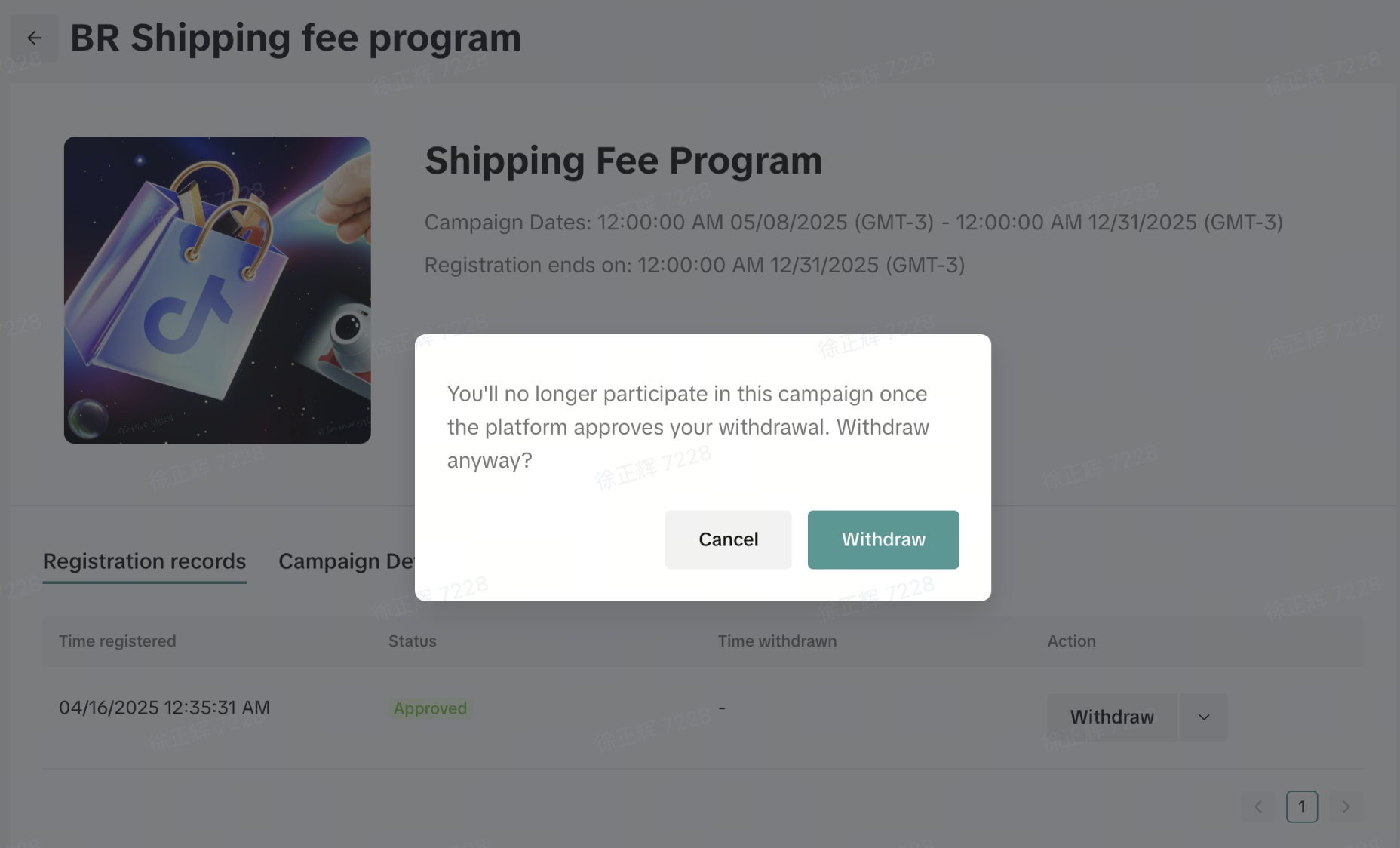The height and width of the screenshot is (848, 1400).
Task: Click the Approved status badge
Action: pos(430,708)
